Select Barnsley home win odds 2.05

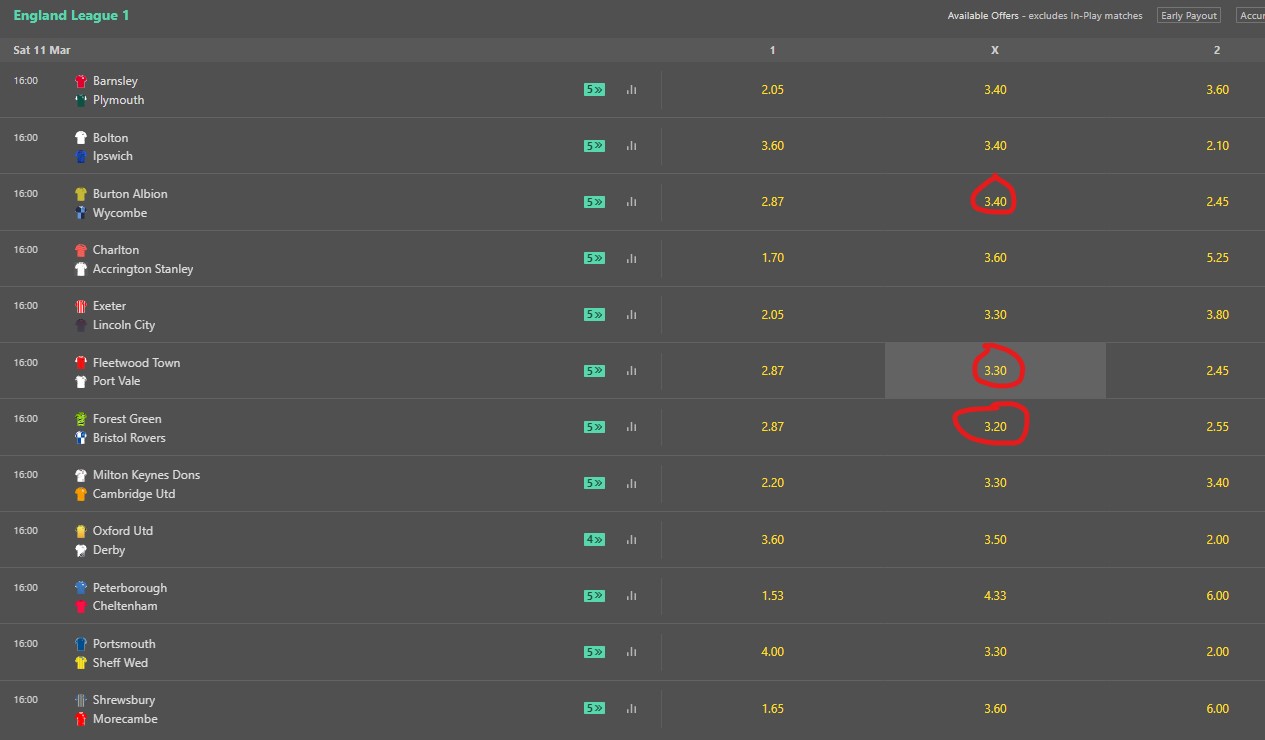[x=772, y=90]
